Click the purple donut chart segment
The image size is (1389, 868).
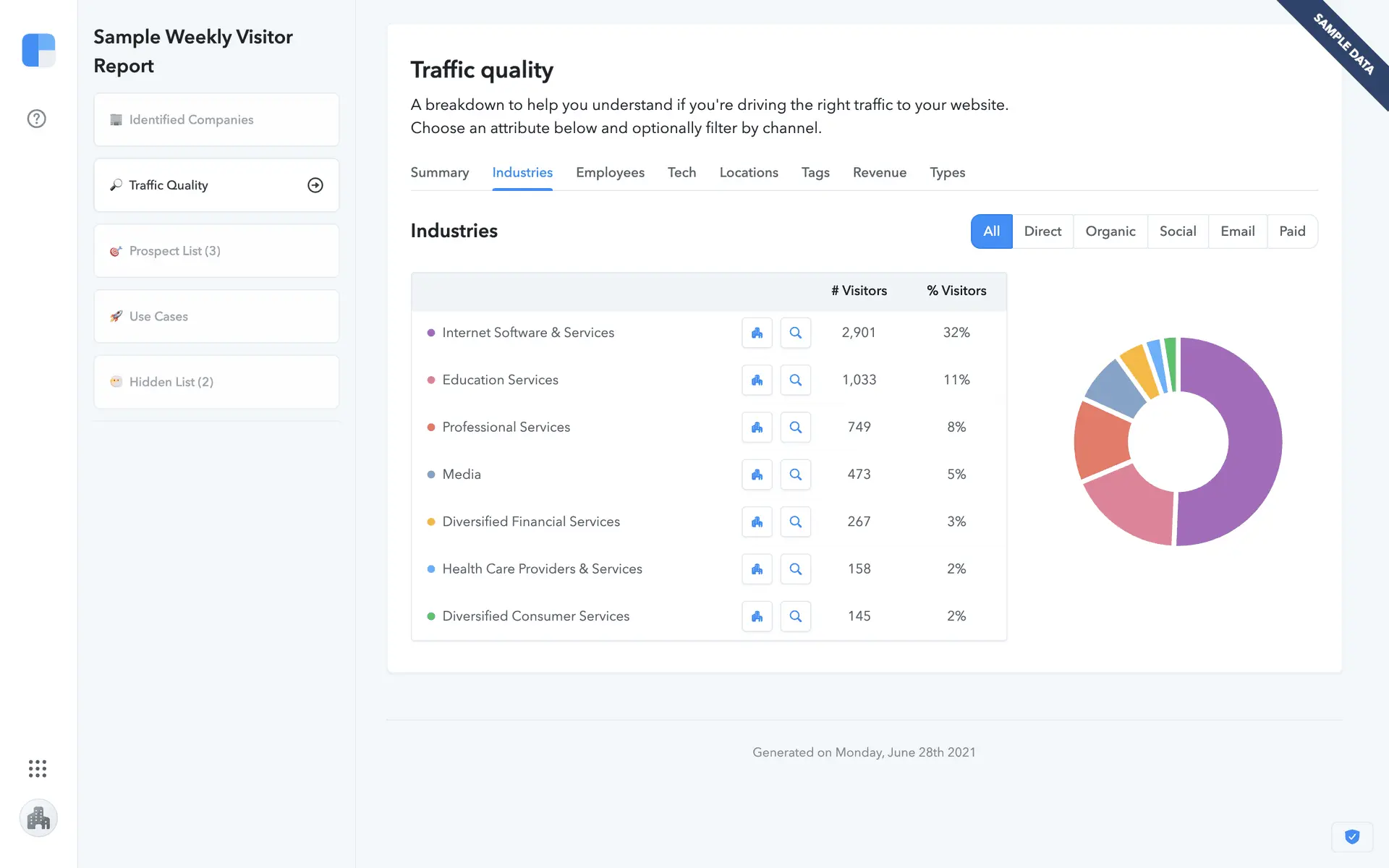(x=1255, y=441)
